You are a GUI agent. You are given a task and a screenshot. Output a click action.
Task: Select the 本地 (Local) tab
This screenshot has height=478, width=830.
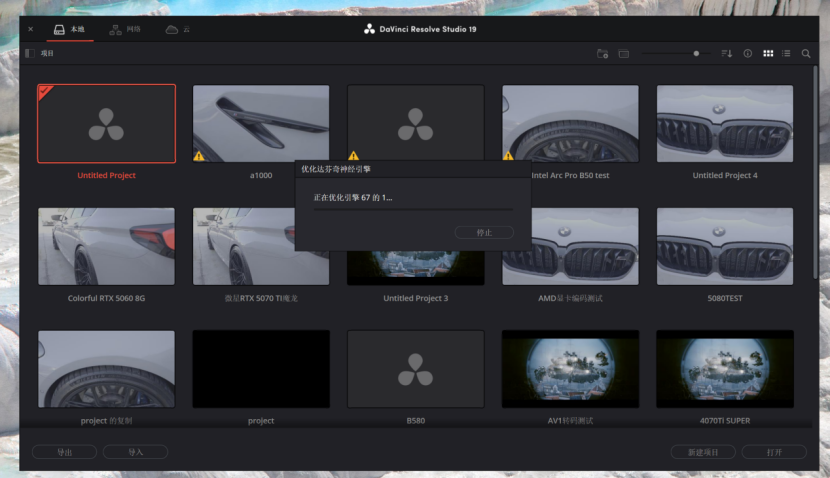69,29
